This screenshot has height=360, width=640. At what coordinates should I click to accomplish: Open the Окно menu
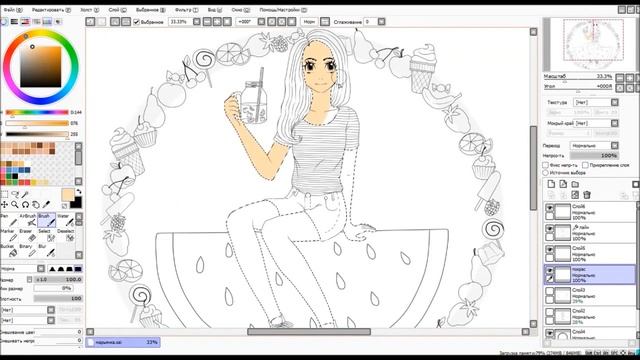pos(241,9)
